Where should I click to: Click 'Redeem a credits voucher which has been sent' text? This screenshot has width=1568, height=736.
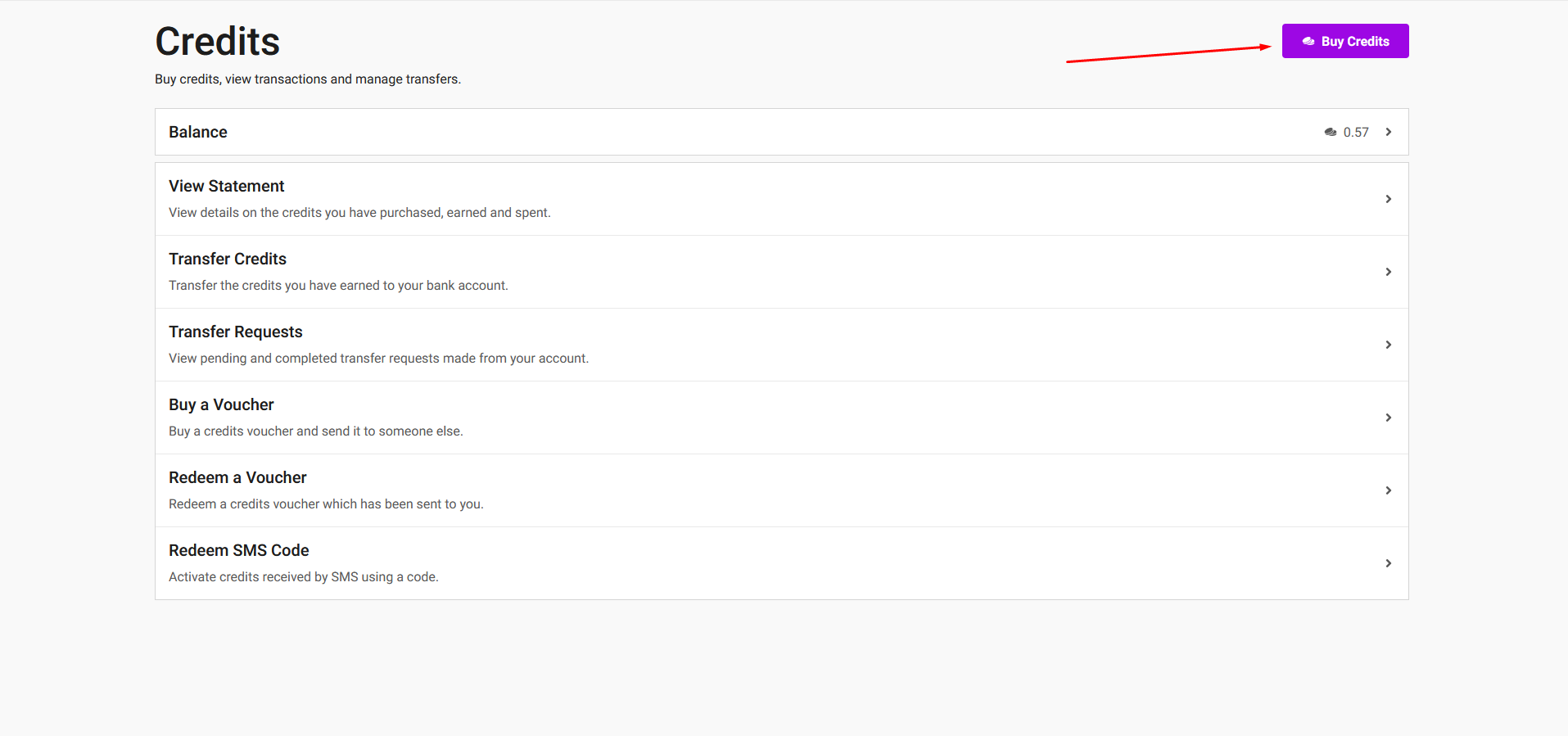[x=326, y=503]
